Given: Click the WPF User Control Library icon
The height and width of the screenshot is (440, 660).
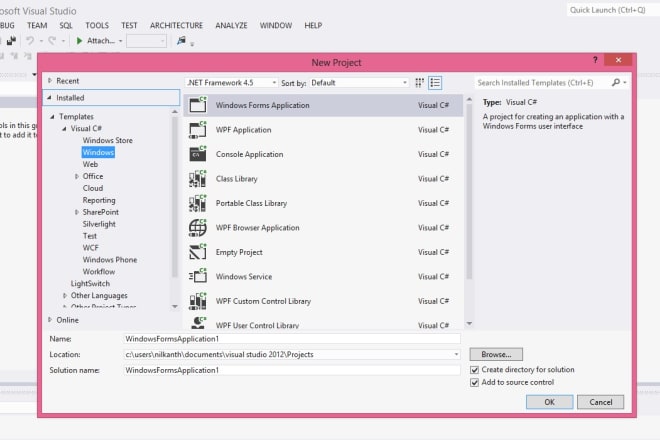Looking at the screenshot, I should (198, 323).
